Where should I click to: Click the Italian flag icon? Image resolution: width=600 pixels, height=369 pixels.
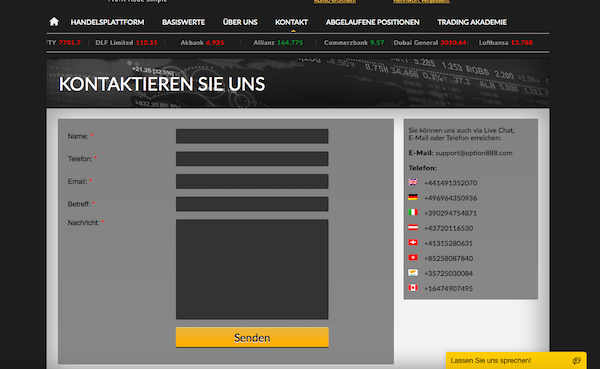(413, 212)
